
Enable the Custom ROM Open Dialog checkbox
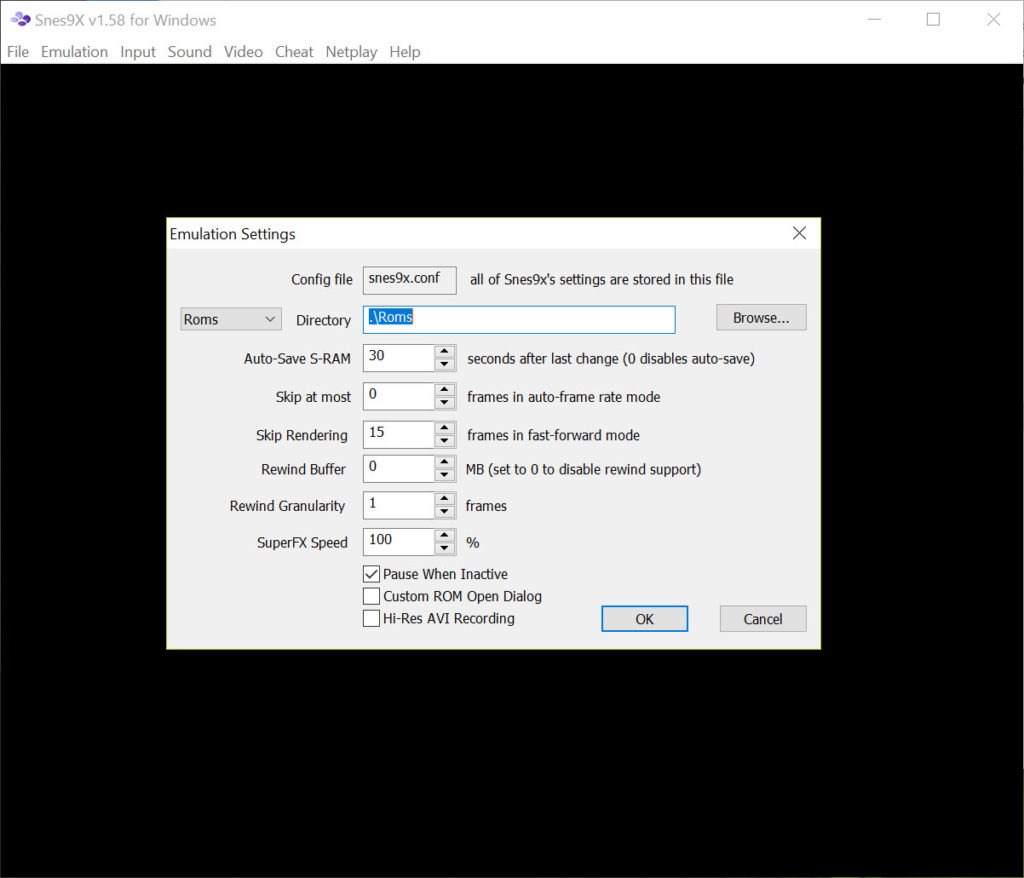(371, 596)
